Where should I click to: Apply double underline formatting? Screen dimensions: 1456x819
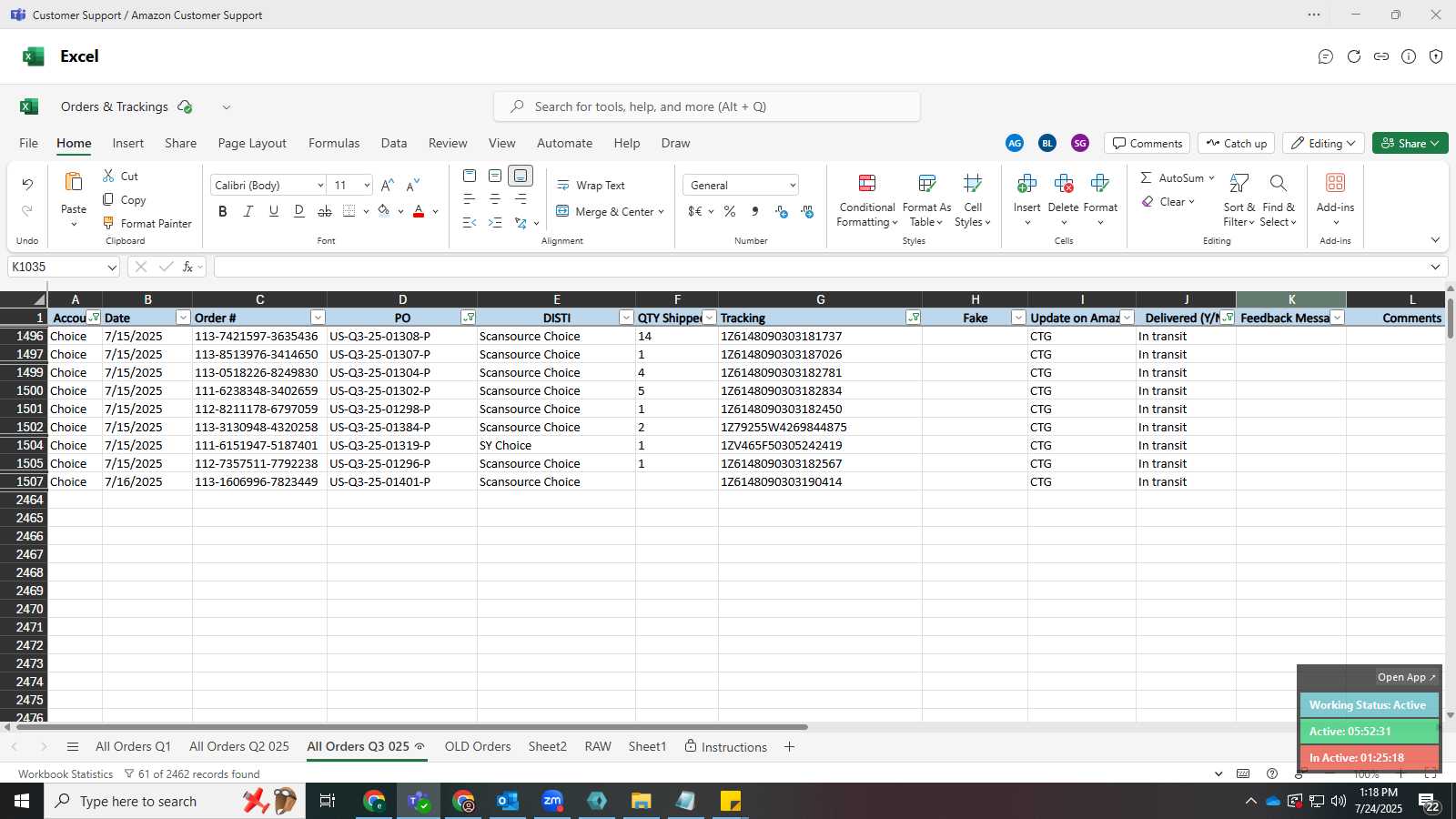pyautogui.click(x=299, y=211)
